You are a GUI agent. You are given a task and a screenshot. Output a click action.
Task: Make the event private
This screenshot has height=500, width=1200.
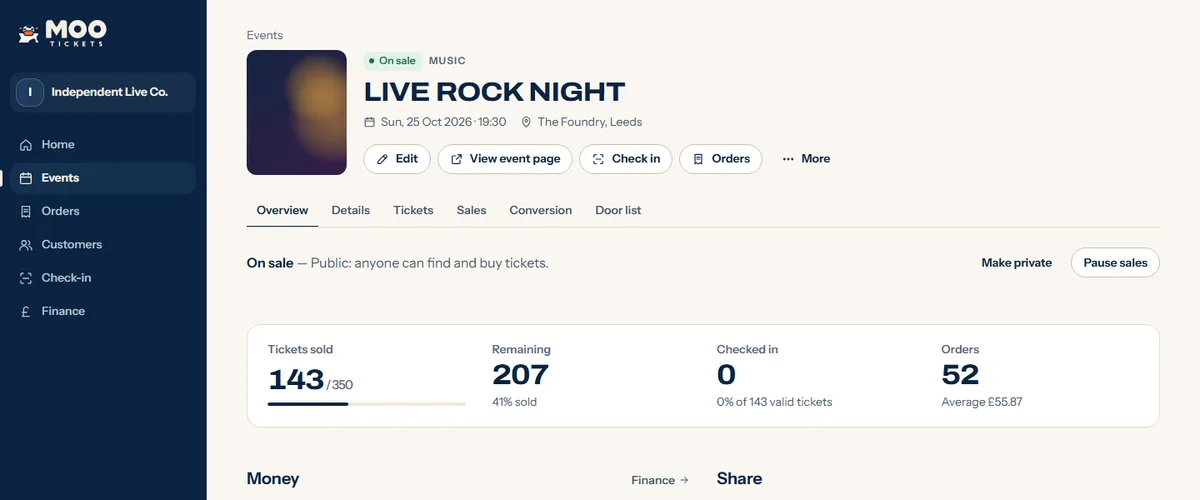coord(1017,263)
